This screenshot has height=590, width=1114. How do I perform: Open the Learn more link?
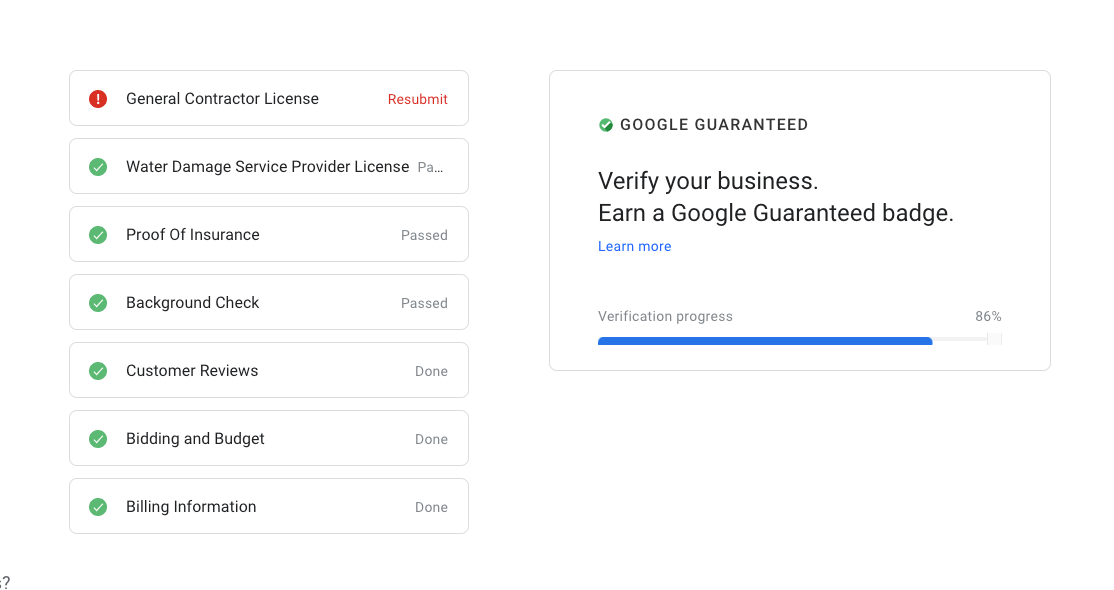pos(634,247)
